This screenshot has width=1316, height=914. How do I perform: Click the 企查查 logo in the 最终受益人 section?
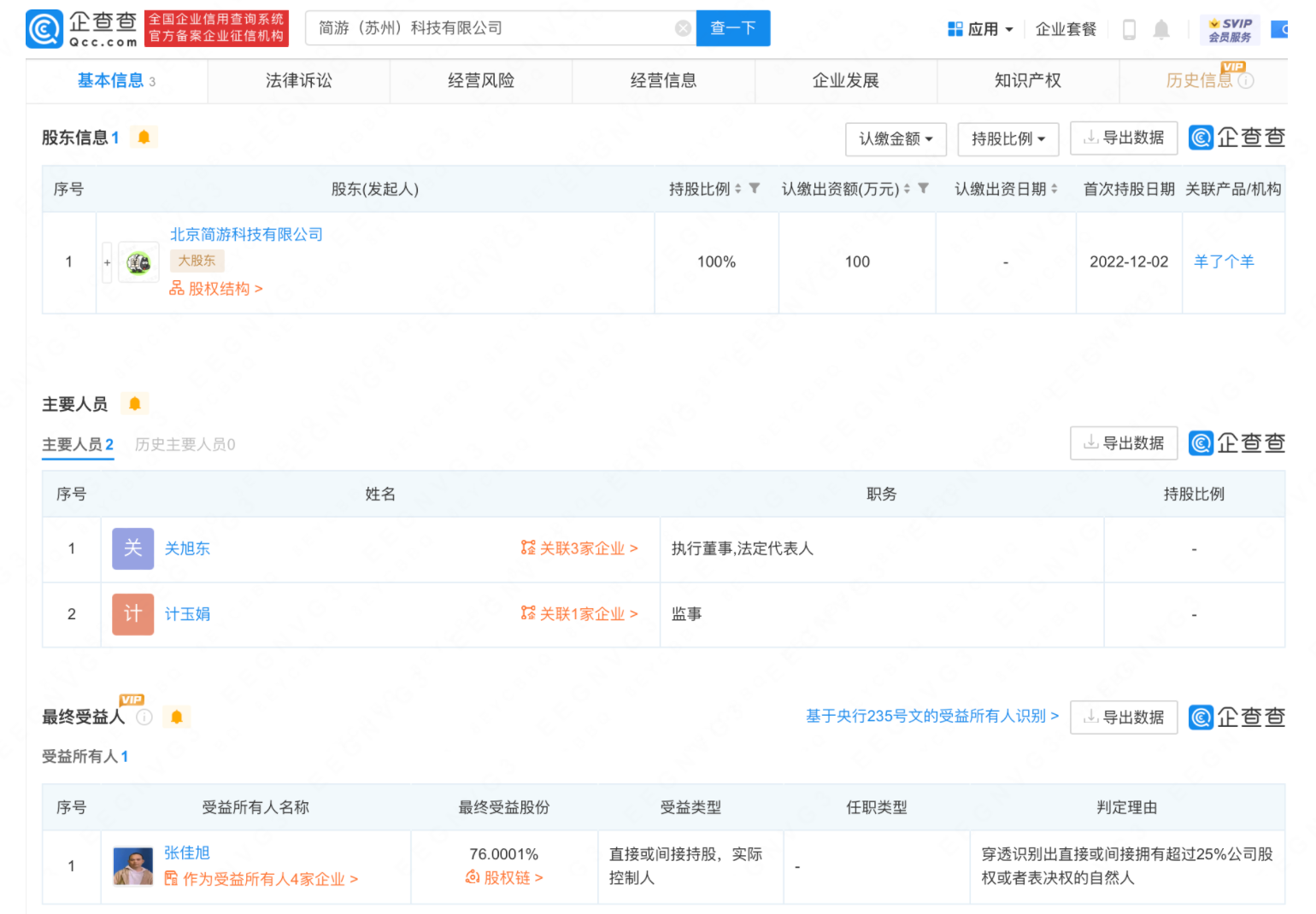[1237, 718]
